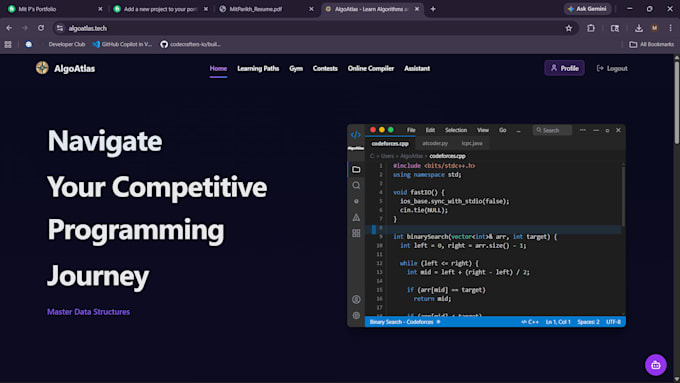
Task: Open the Selection menu in code editor
Action: point(456,130)
